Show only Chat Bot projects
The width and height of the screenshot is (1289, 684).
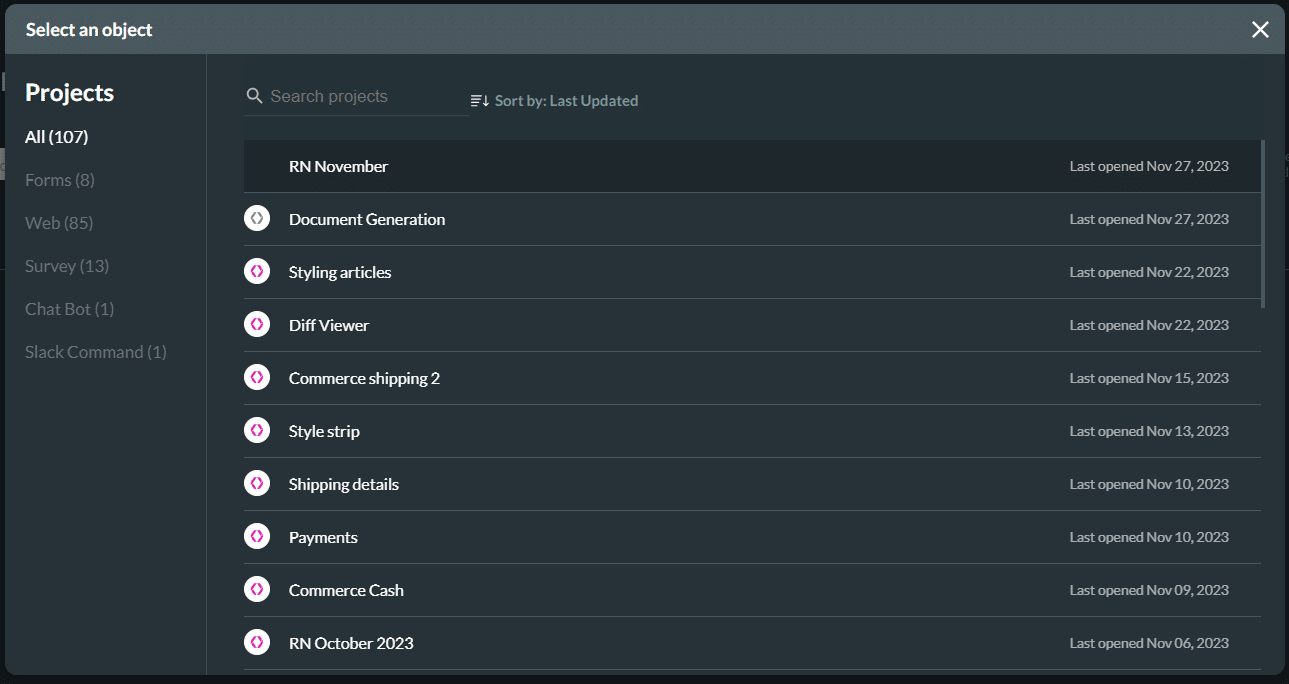click(x=69, y=308)
